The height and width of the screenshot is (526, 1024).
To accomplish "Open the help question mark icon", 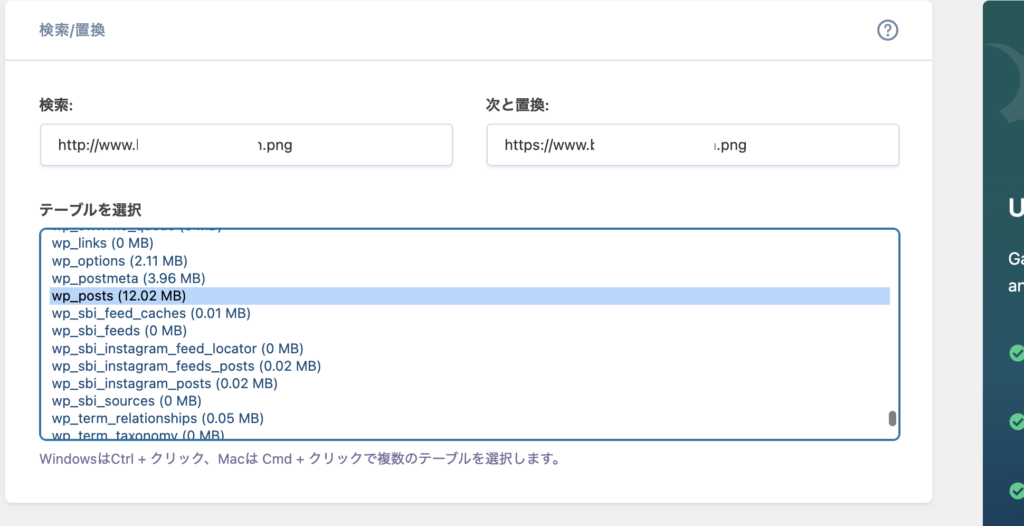I will [x=887, y=30].
